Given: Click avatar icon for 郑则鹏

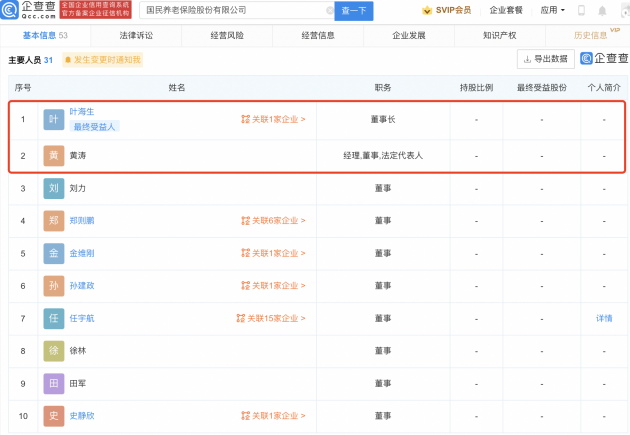Looking at the screenshot, I should point(54,221).
